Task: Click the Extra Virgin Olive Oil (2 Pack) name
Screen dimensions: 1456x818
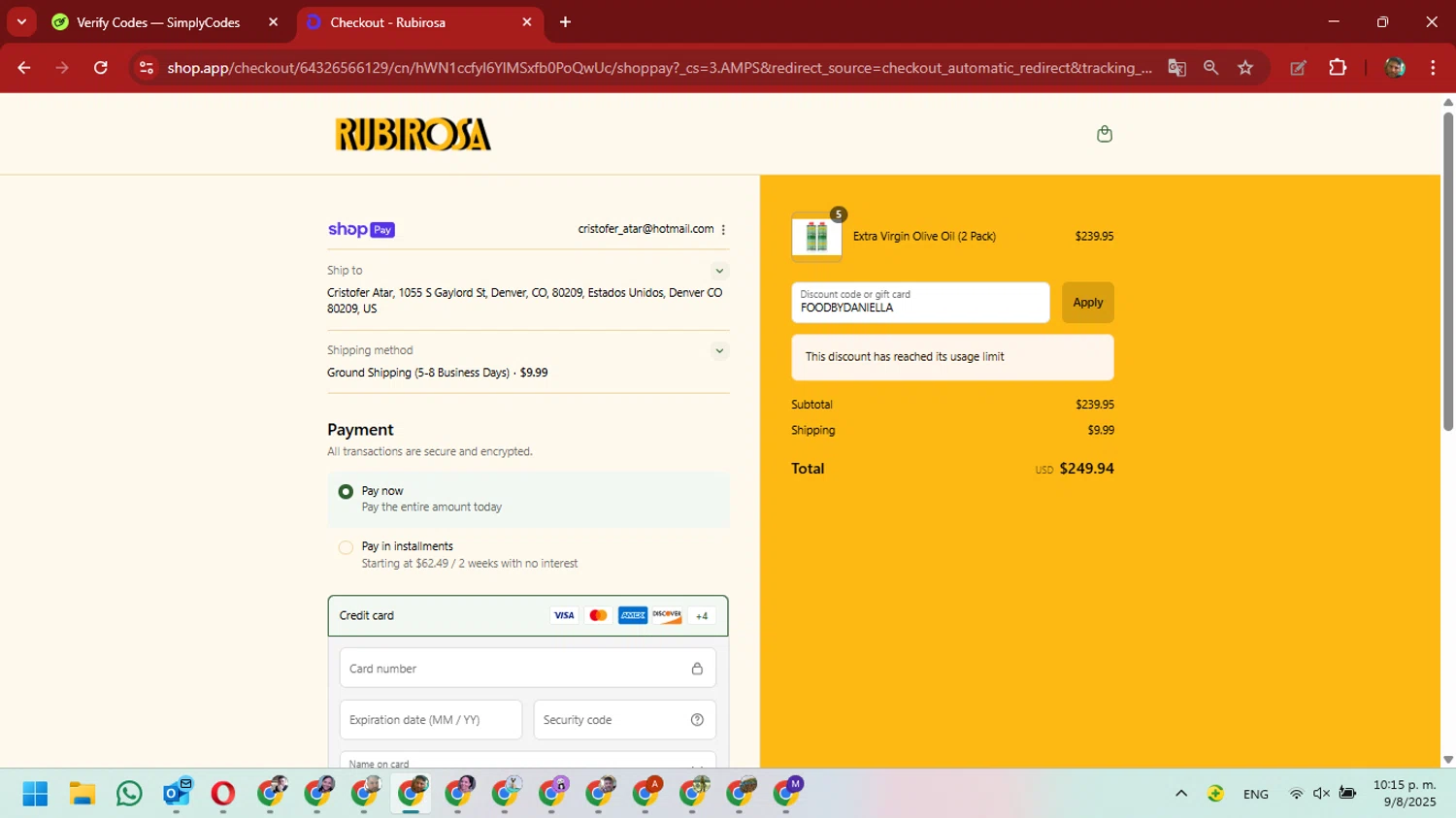Action: coord(924,237)
